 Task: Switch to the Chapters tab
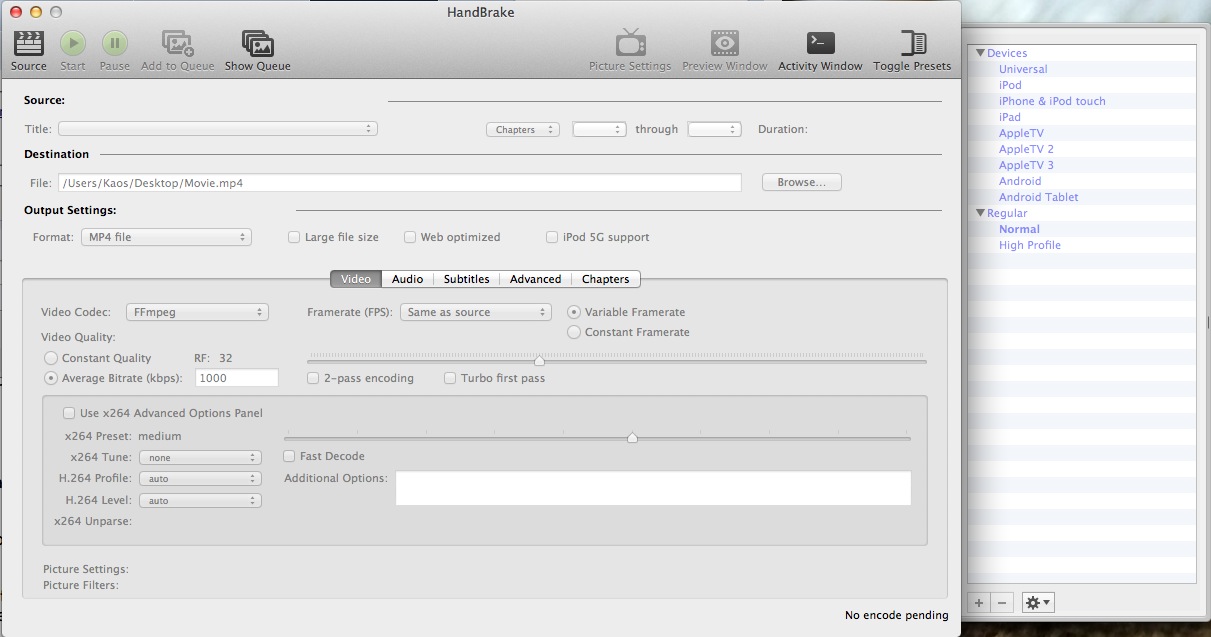pos(605,279)
